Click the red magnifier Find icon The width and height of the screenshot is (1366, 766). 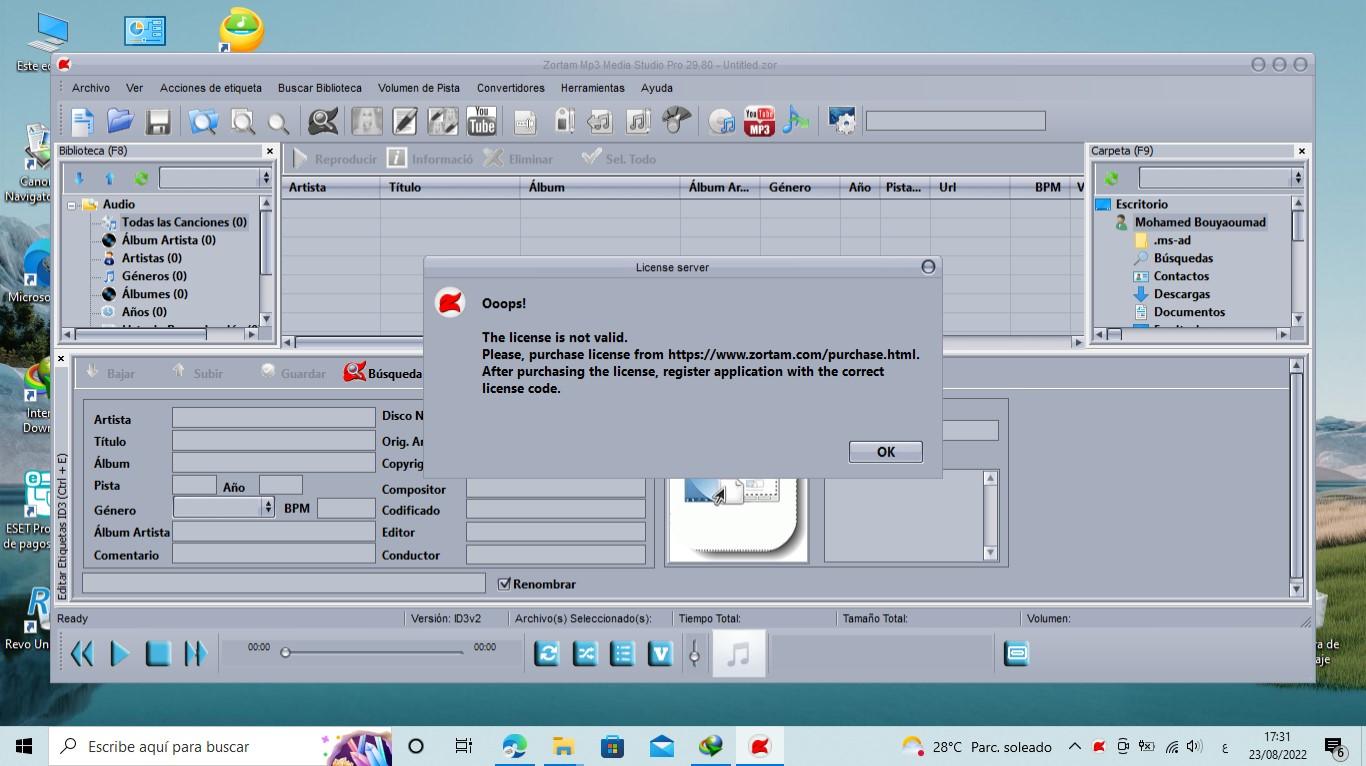pyautogui.click(x=323, y=122)
